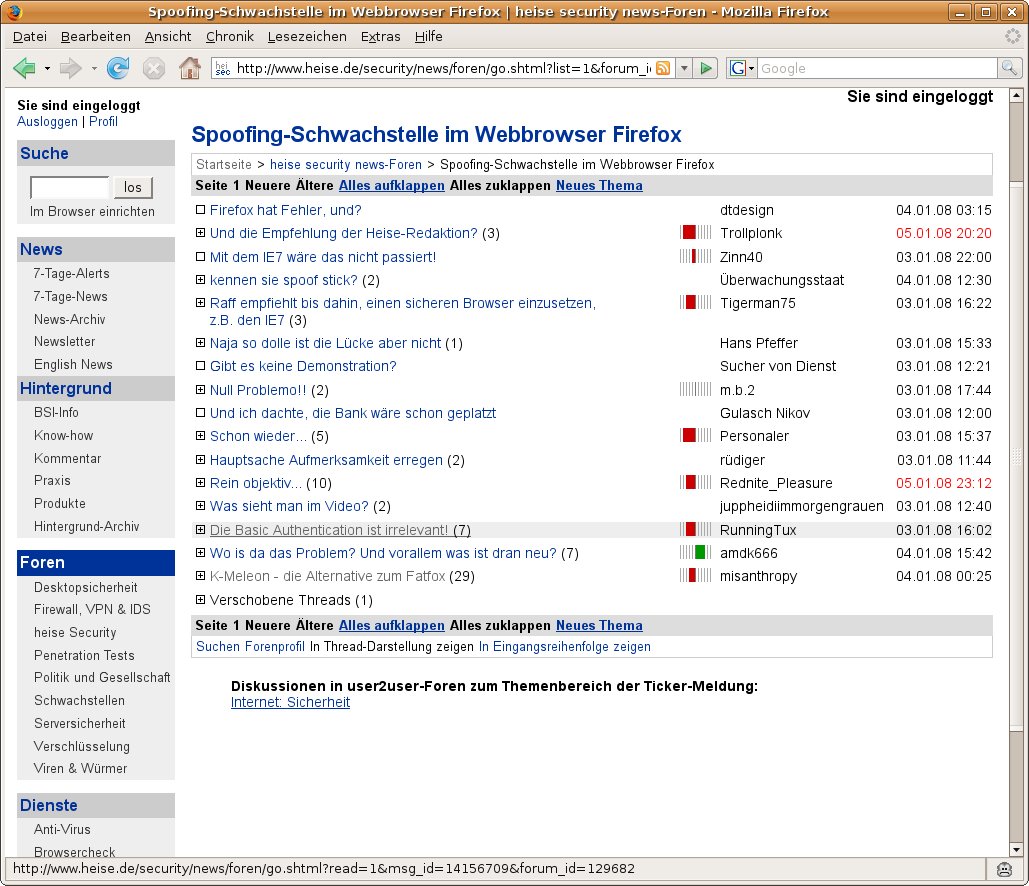Open 'heise security news-Foren' breadcrumb link

tap(346, 165)
